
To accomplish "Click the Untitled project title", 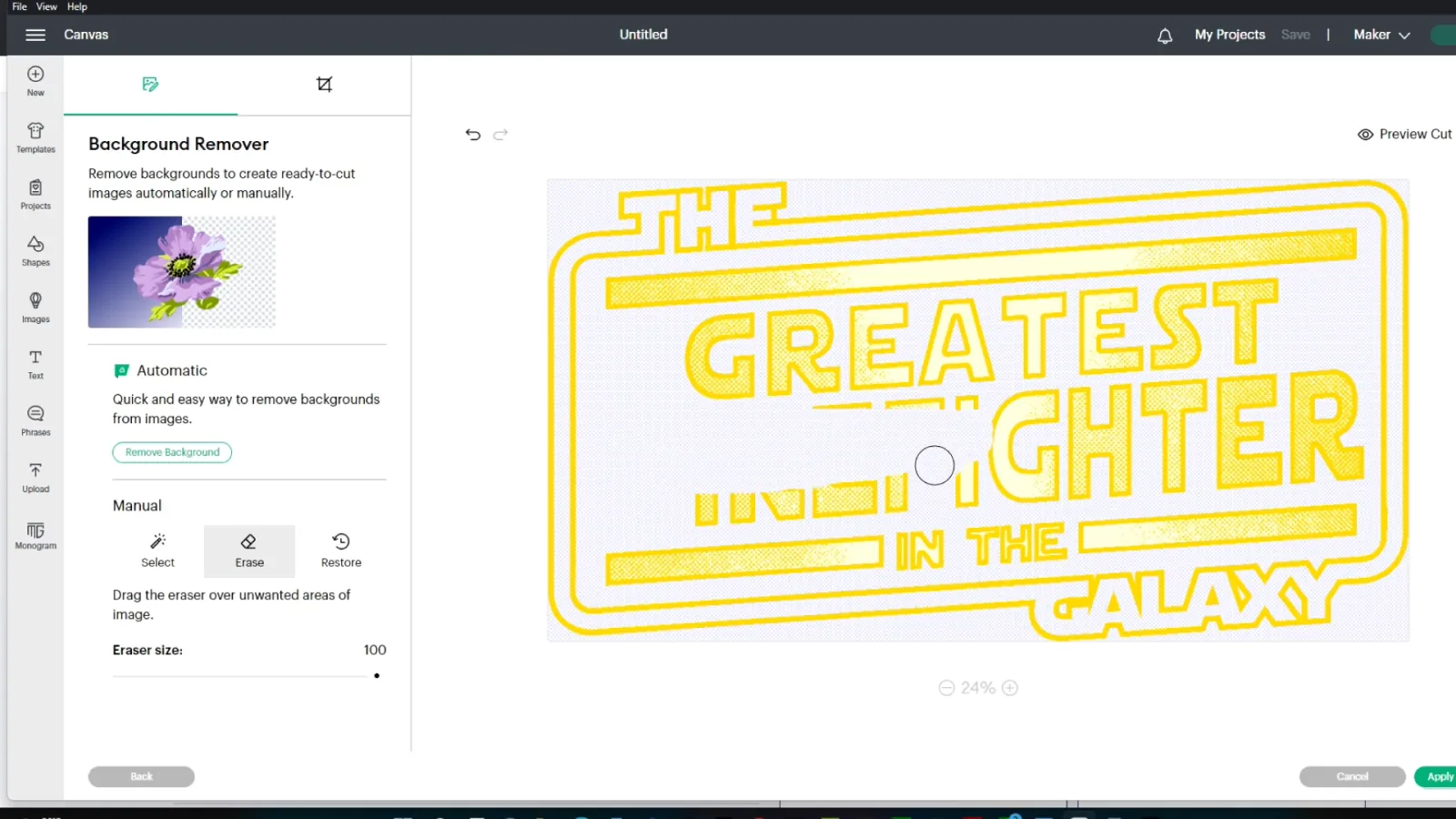I will tap(643, 35).
